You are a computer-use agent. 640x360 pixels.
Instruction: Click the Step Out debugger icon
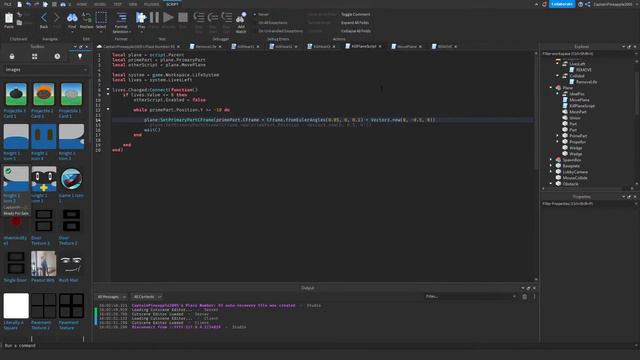click(227, 18)
